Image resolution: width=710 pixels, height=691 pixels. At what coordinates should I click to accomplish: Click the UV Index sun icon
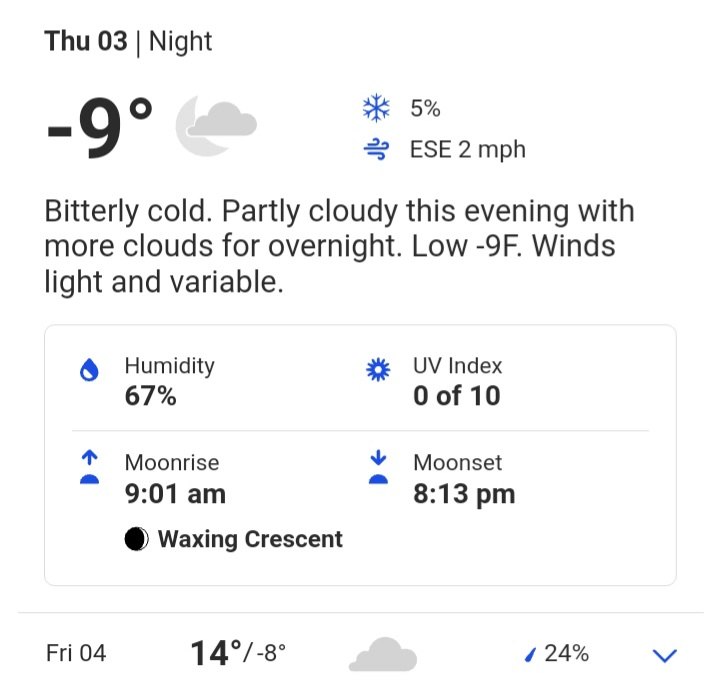tap(378, 370)
